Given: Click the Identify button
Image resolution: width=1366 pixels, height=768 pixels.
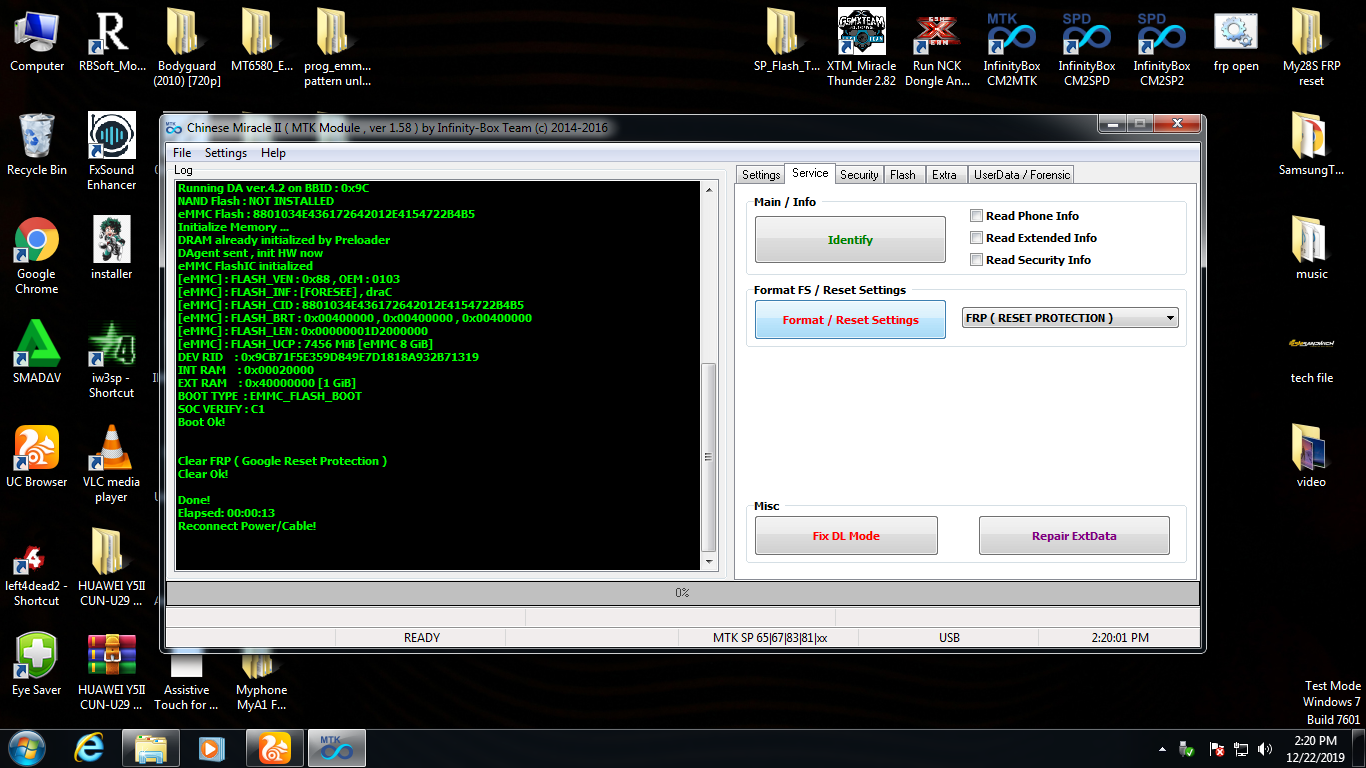Looking at the screenshot, I should [850, 240].
